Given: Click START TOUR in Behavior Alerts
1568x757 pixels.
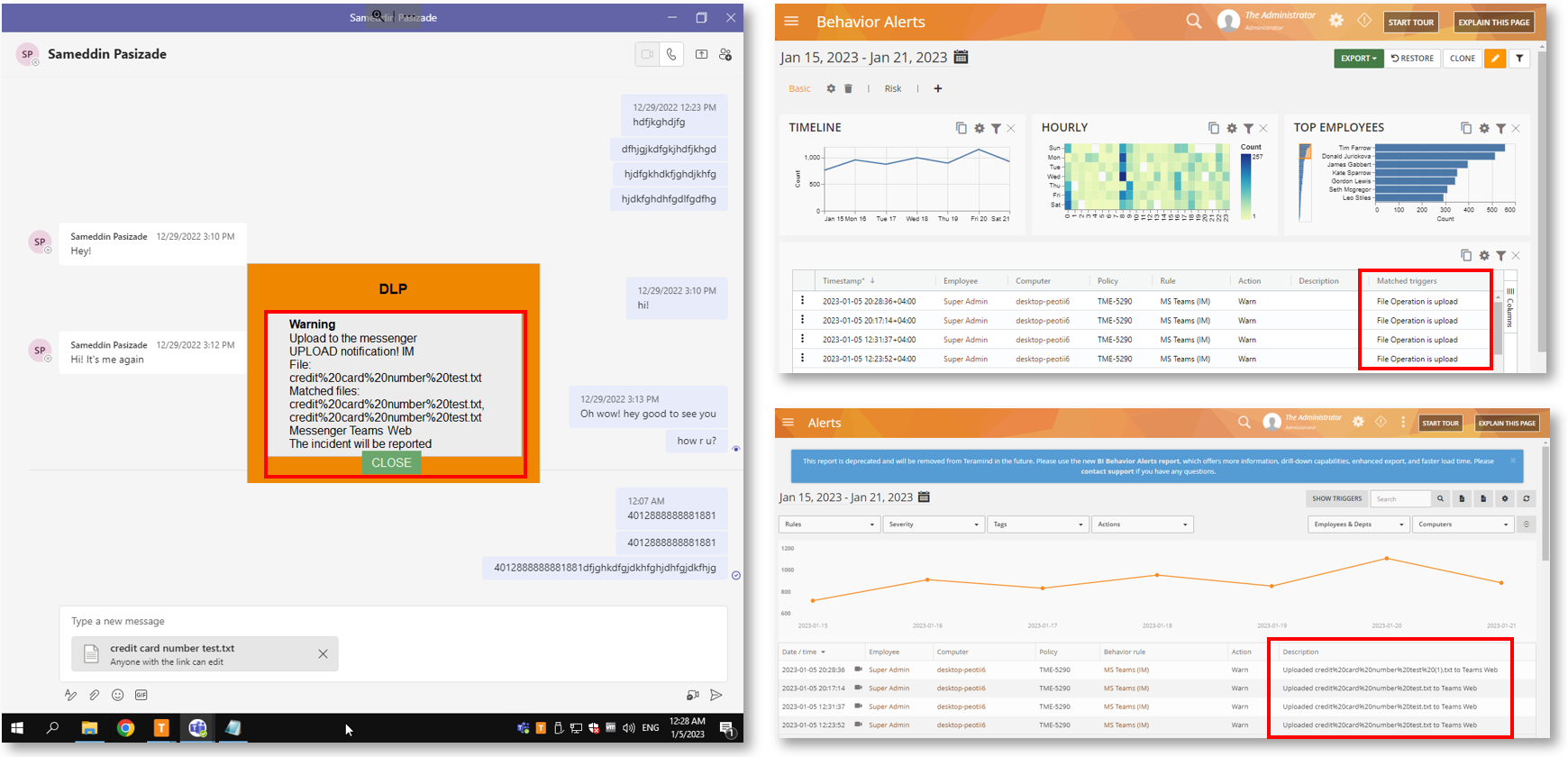Looking at the screenshot, I should point(1410,23).
